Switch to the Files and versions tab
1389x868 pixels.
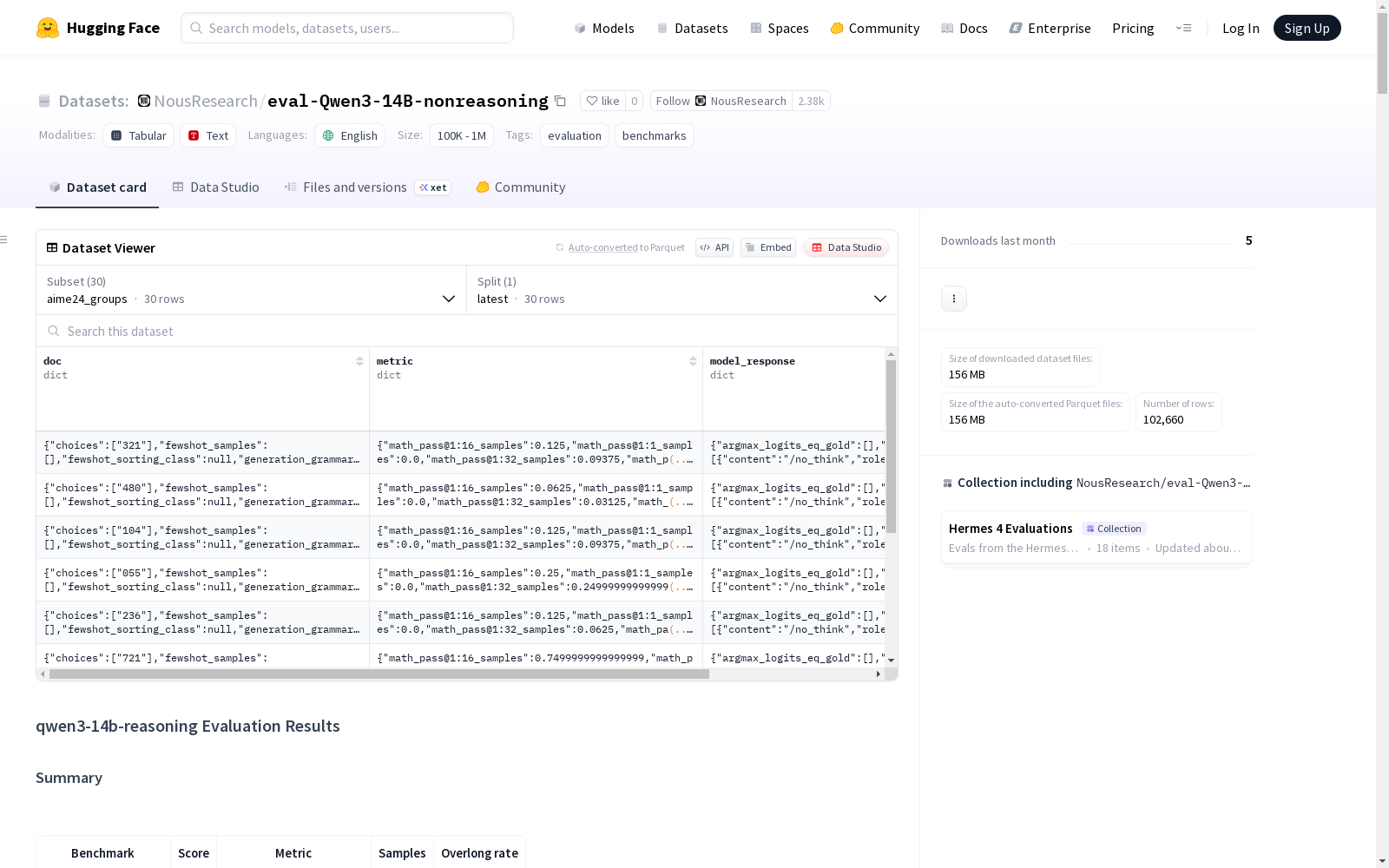368,187
